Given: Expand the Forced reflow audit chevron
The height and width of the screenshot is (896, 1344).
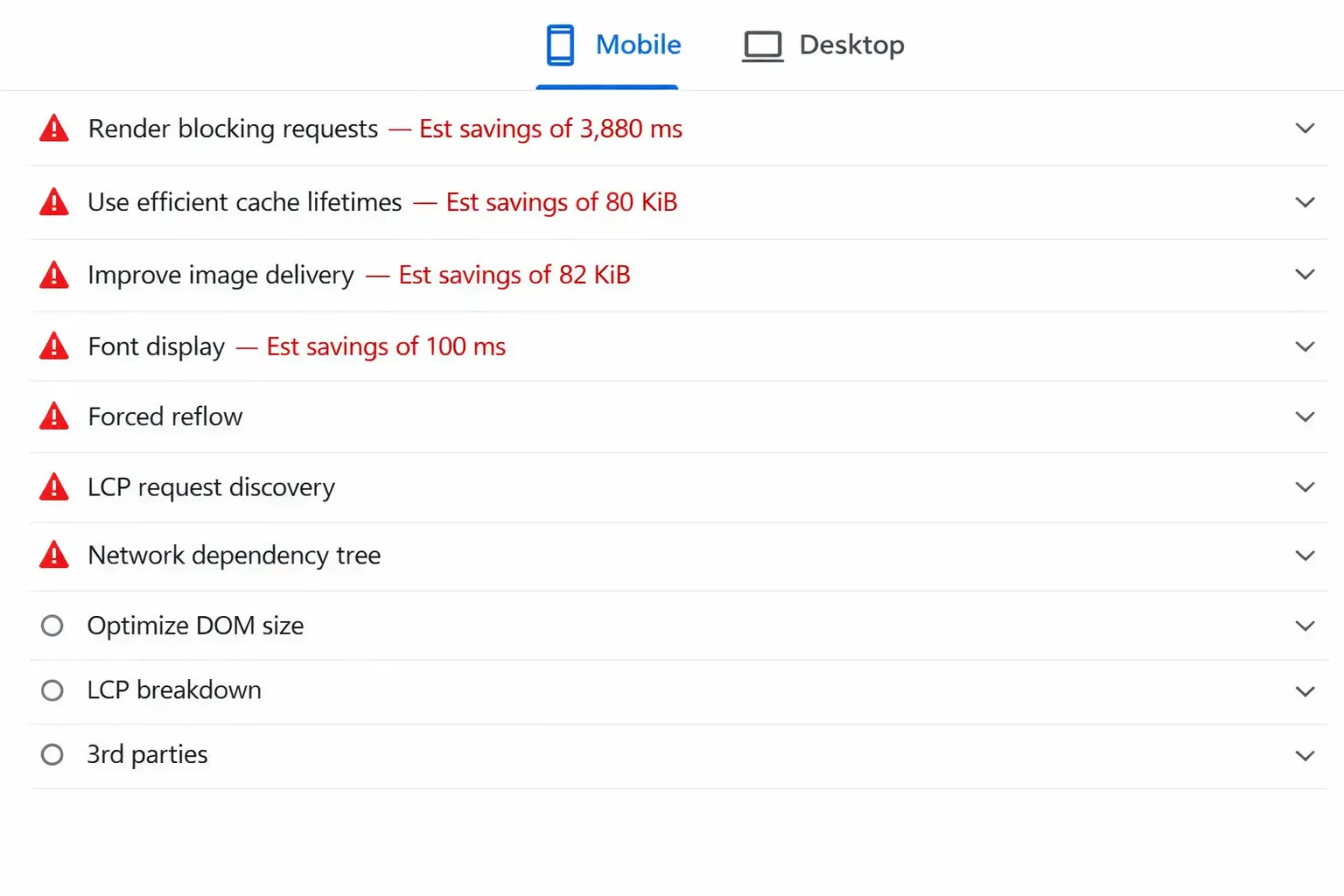Looking at the screenshot, I should (x=1304, y=416).
